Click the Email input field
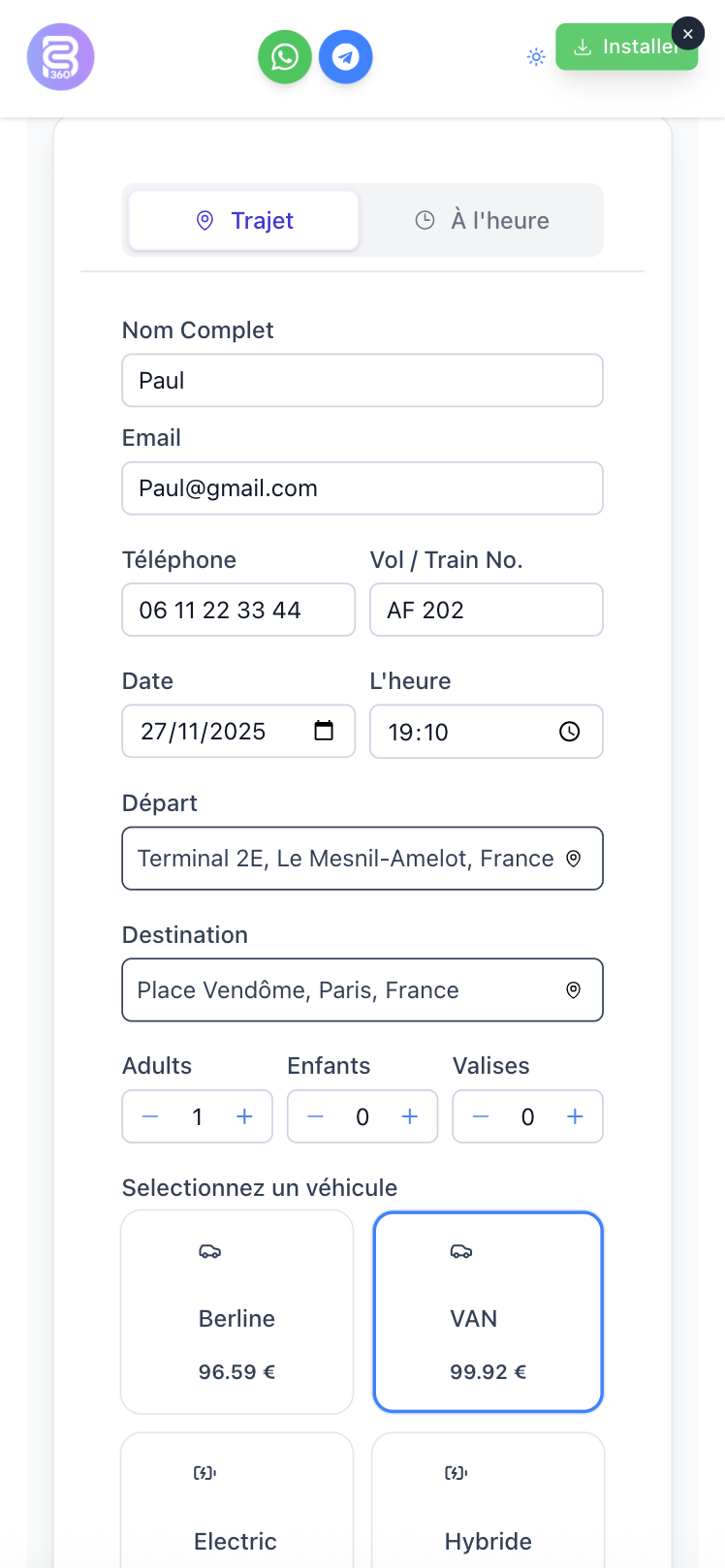Viewport: 725px width, 1568px height. 362,487
